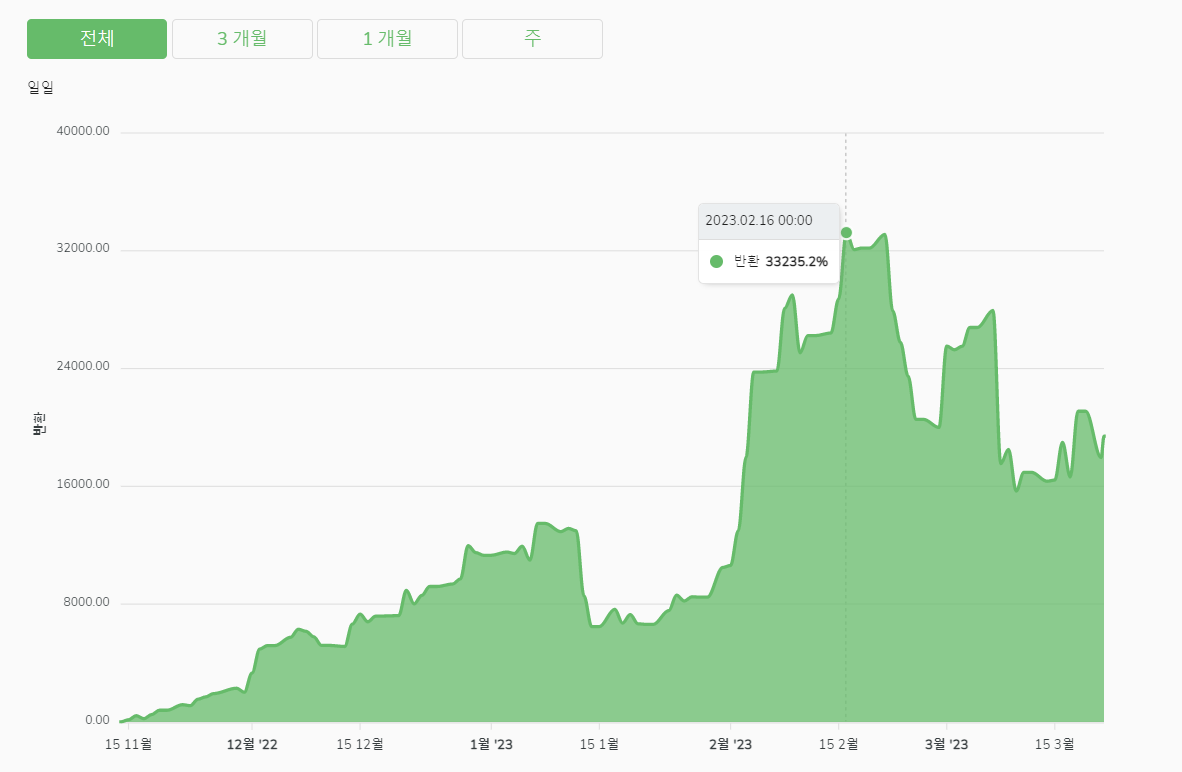Click the 일일 label above chart
Image resolution: width=1182 pixels, height=772 pixels.
point(41,87)
